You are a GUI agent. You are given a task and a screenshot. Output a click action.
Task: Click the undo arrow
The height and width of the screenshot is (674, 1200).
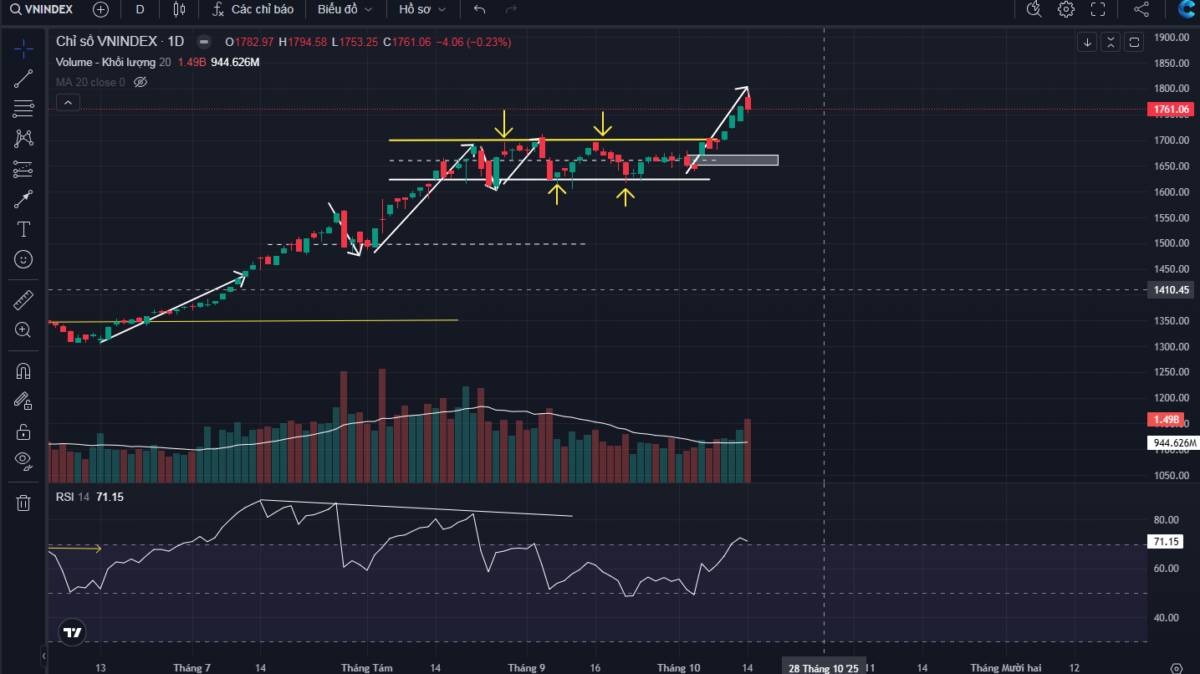[x=479, y=10]
